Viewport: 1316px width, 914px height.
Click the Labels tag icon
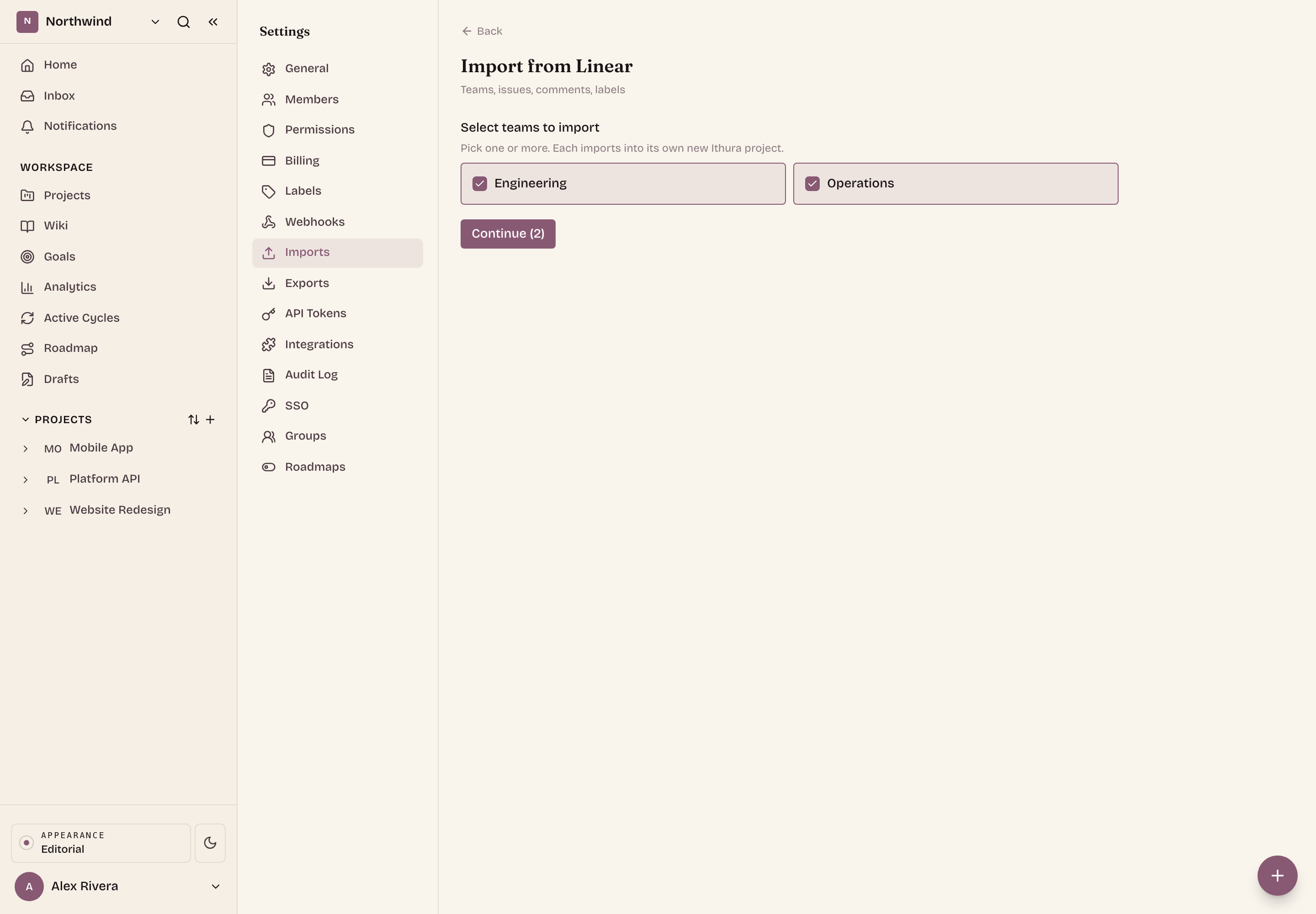pyautogui.click(x=269, y=191)
